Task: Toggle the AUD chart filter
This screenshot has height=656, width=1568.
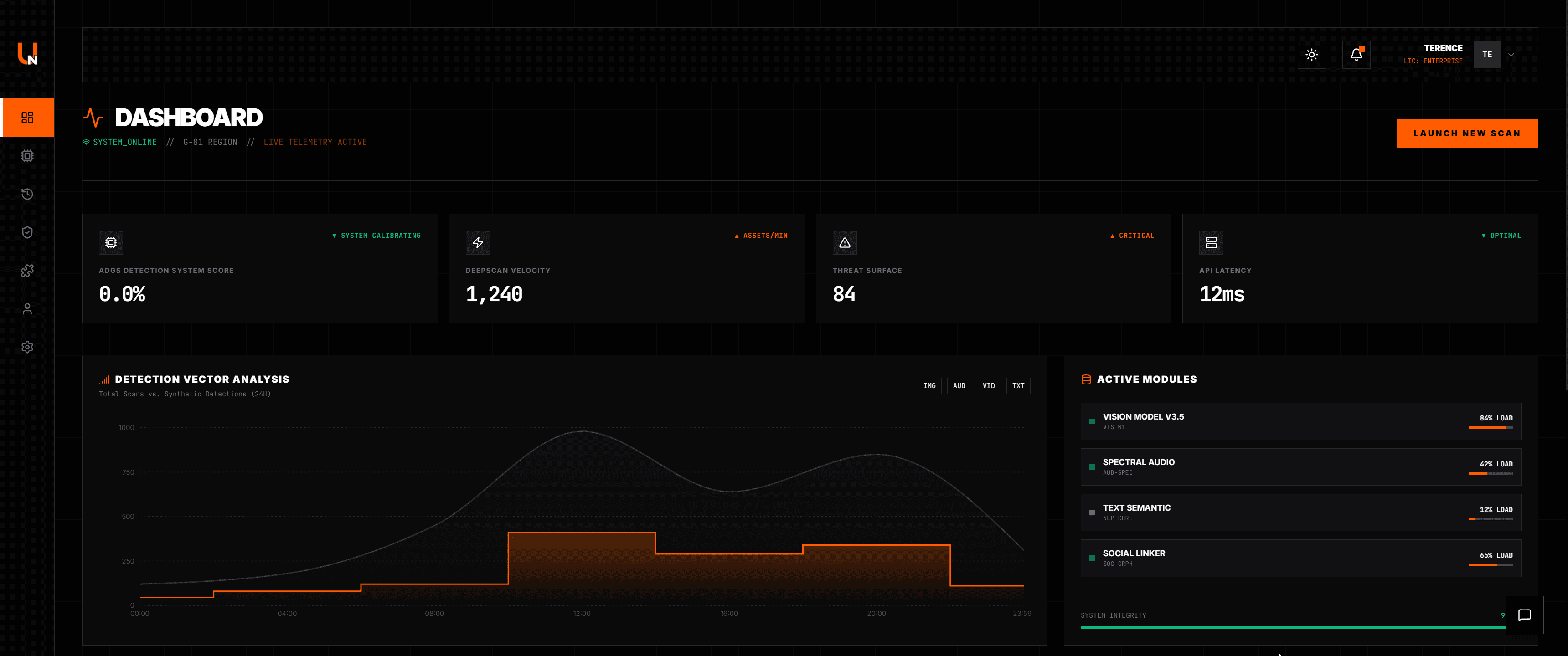Action: (x=959, y=386)
